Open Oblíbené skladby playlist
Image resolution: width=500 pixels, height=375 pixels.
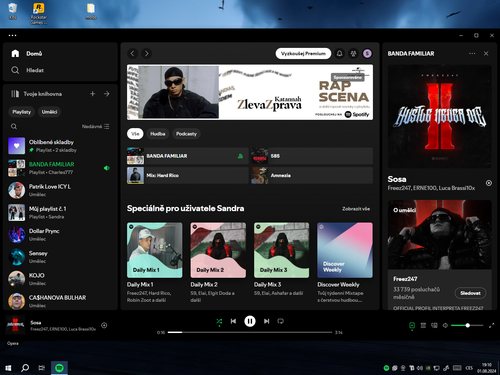[60, 146]
